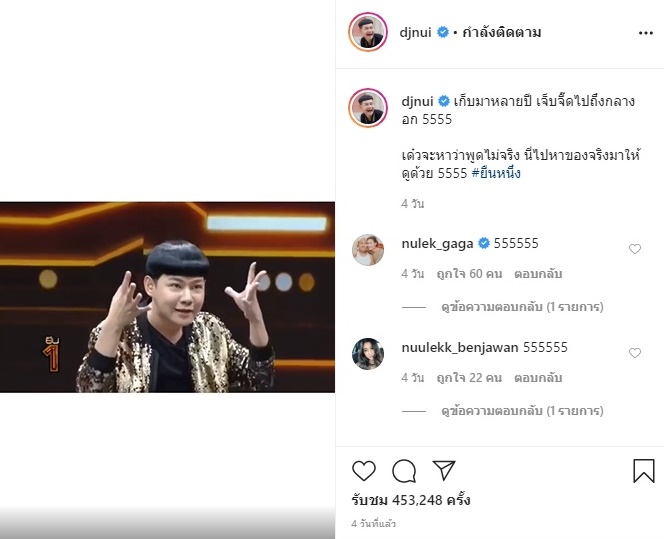Open the three-dot more options menu
Screen dimensions: 664x539
point(645,33)
